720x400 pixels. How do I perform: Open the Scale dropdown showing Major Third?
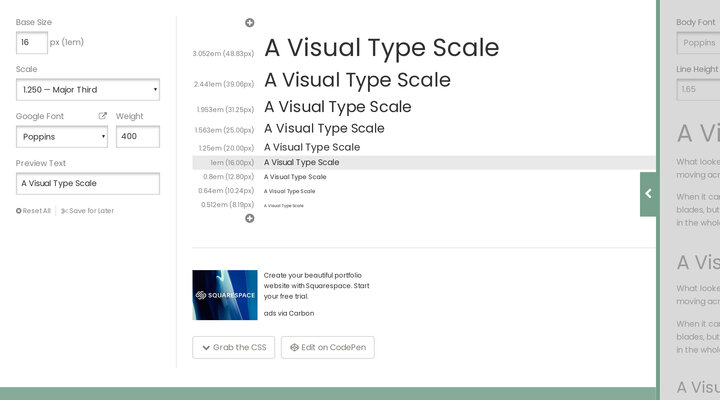88,90
